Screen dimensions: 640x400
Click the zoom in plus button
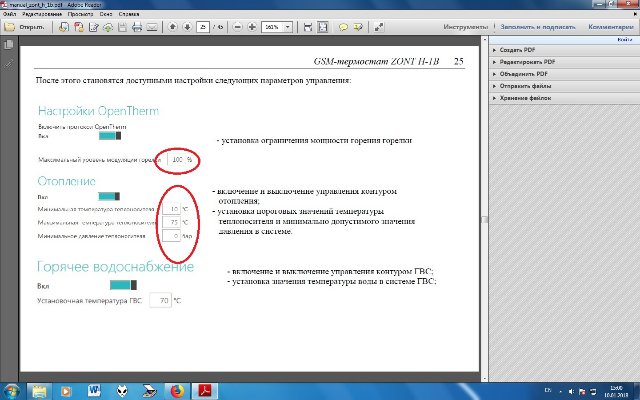point(252,27)
